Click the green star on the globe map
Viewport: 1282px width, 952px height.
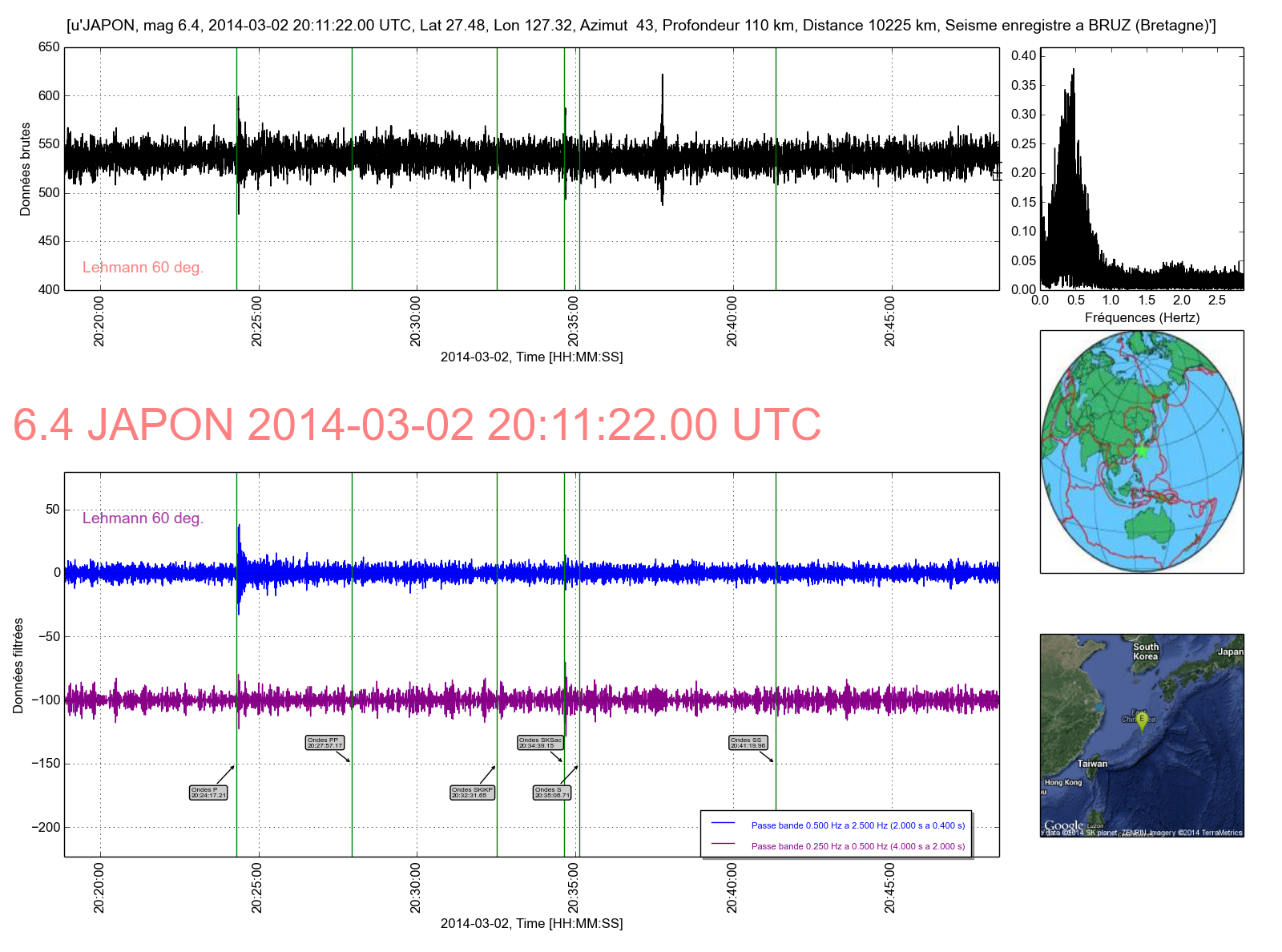tap(1142, 452)
